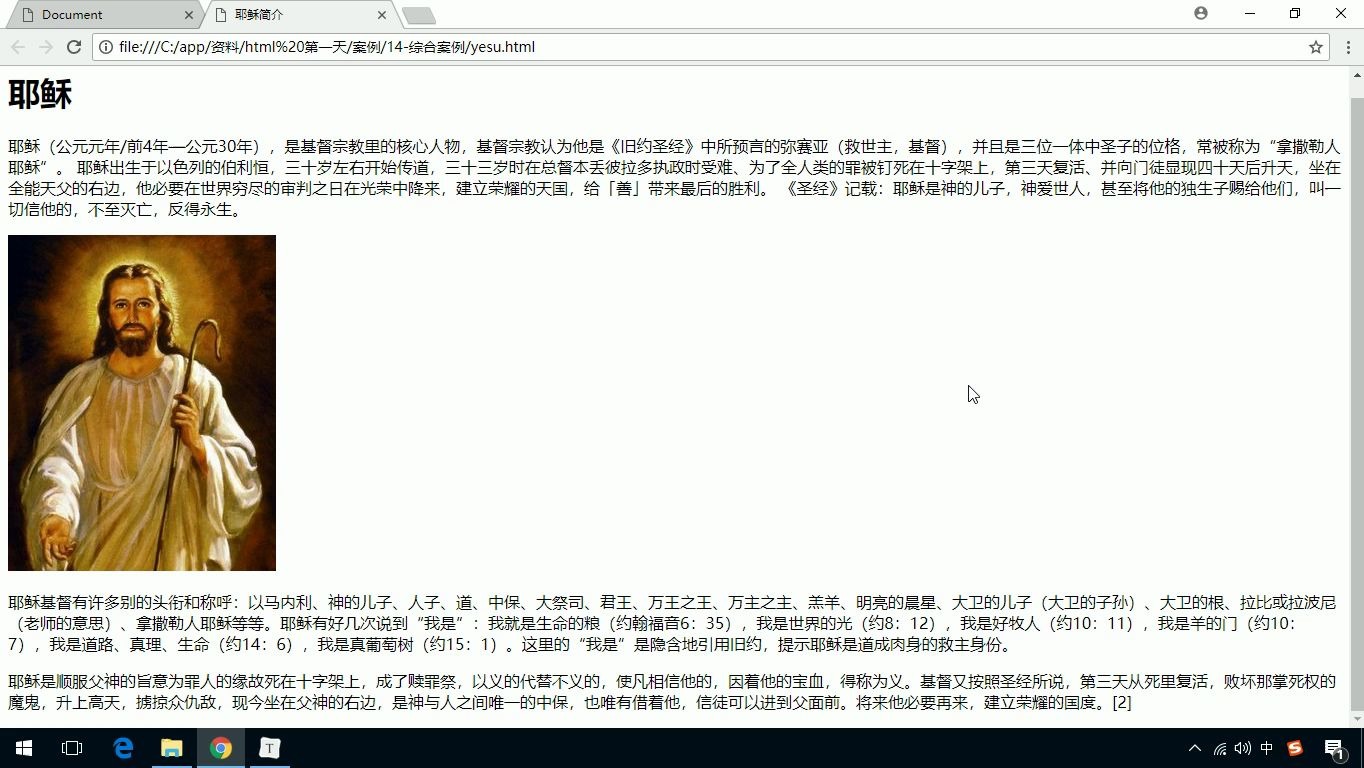Click the back navigation button

pyautogui.click(x=17, y=46)
